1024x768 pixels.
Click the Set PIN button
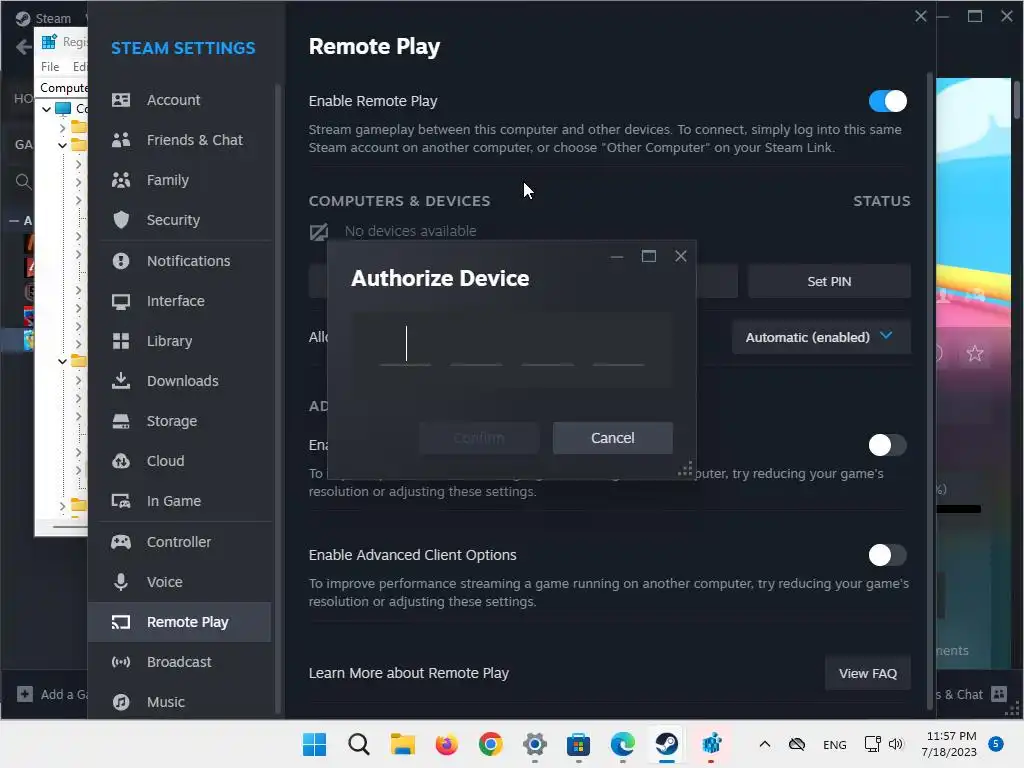coord(829,281)
